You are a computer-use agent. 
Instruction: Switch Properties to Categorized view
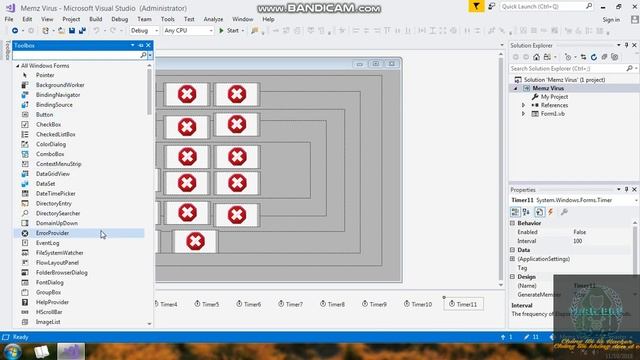(x=515, y=212)
